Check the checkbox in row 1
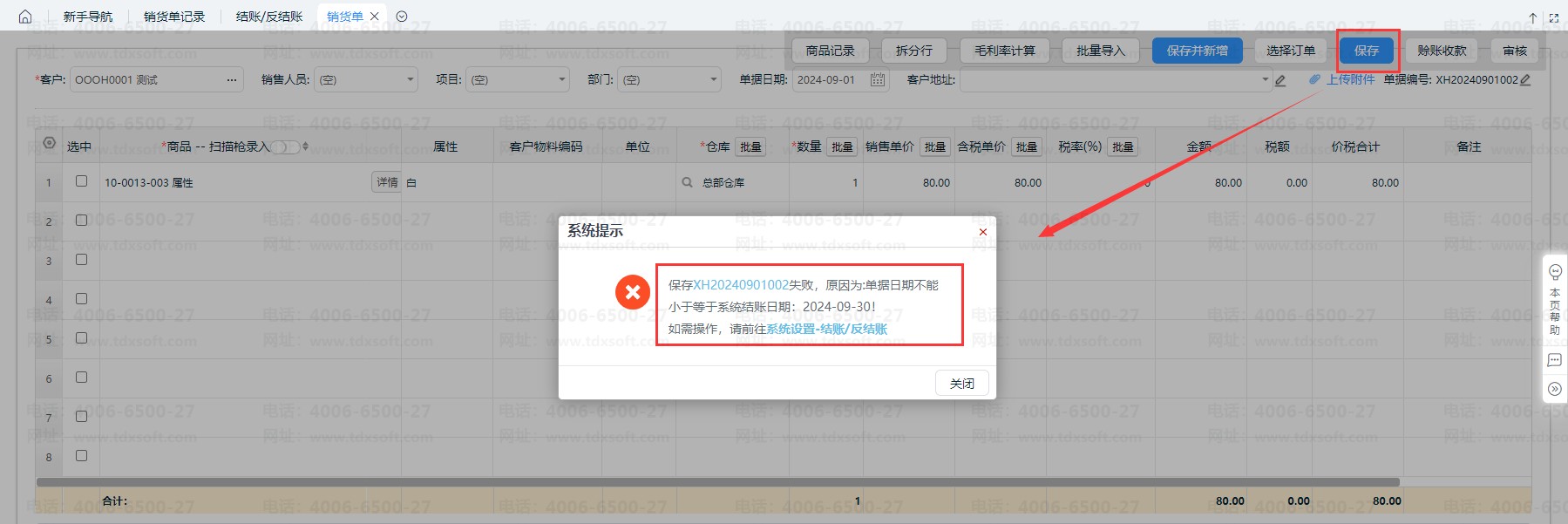 81,181
